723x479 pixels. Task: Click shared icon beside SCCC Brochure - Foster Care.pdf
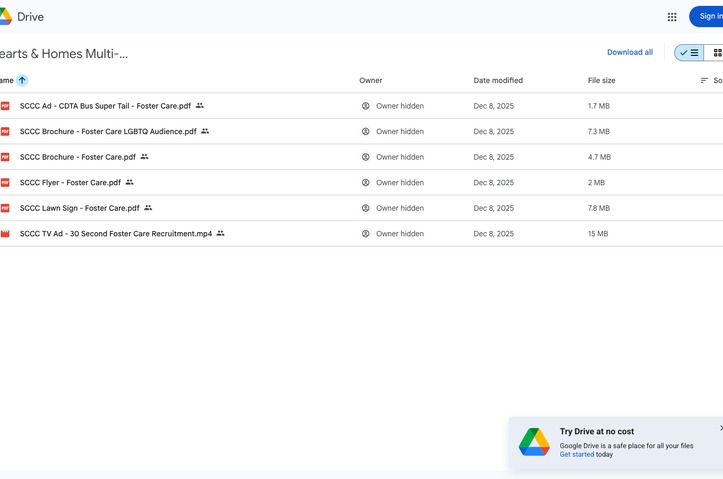pyautogui.click(x=144, y=157)
